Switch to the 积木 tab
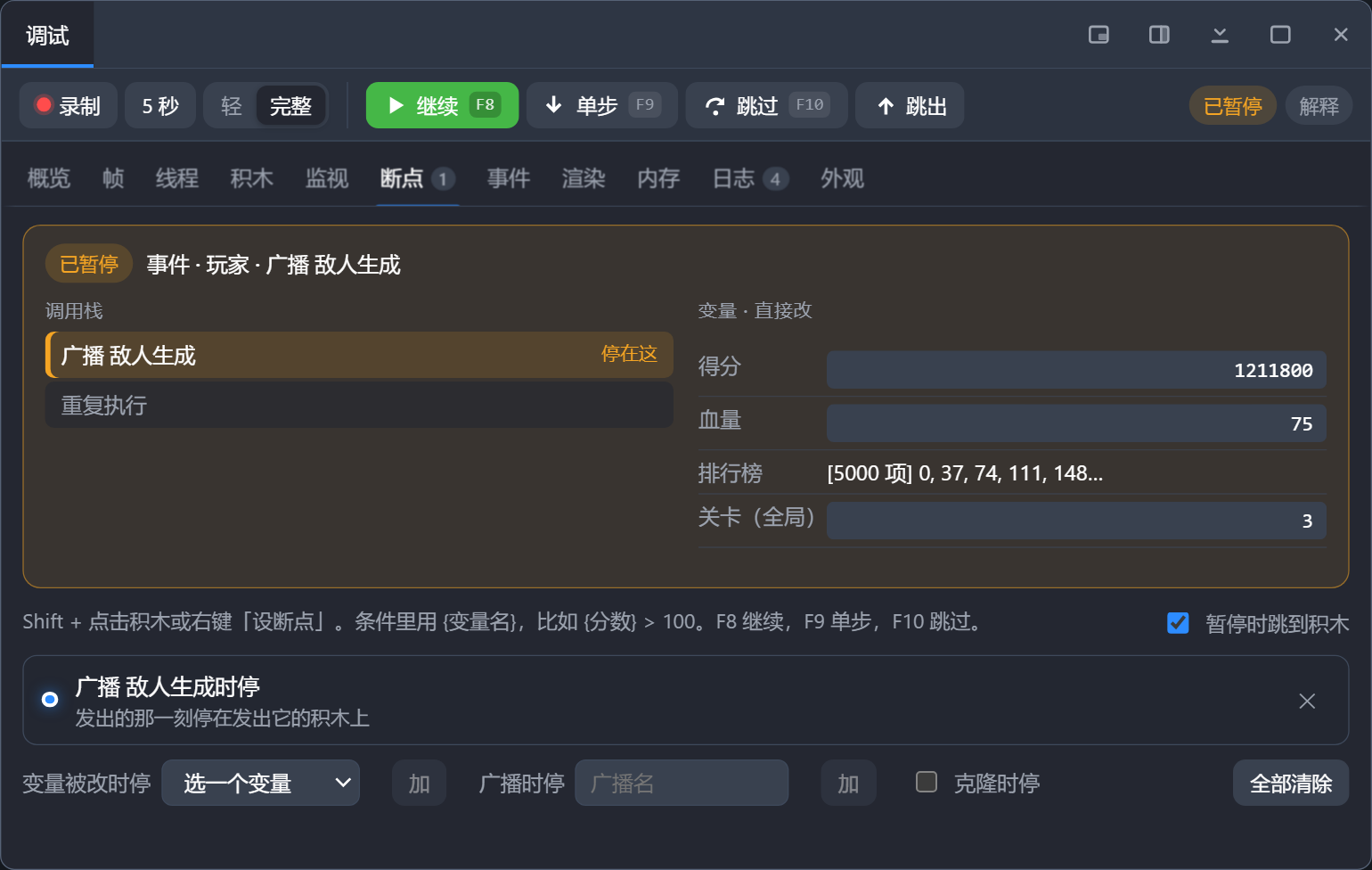Viewport: 1372px width, 870px height. [252, 178]
